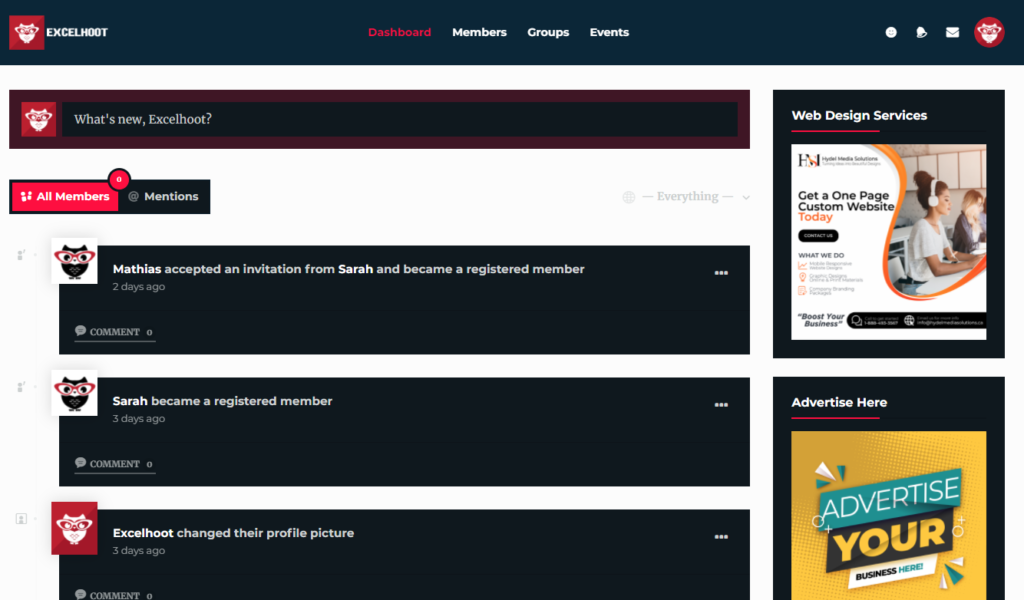Click the avatar in the What's new box

click(38, 119)
